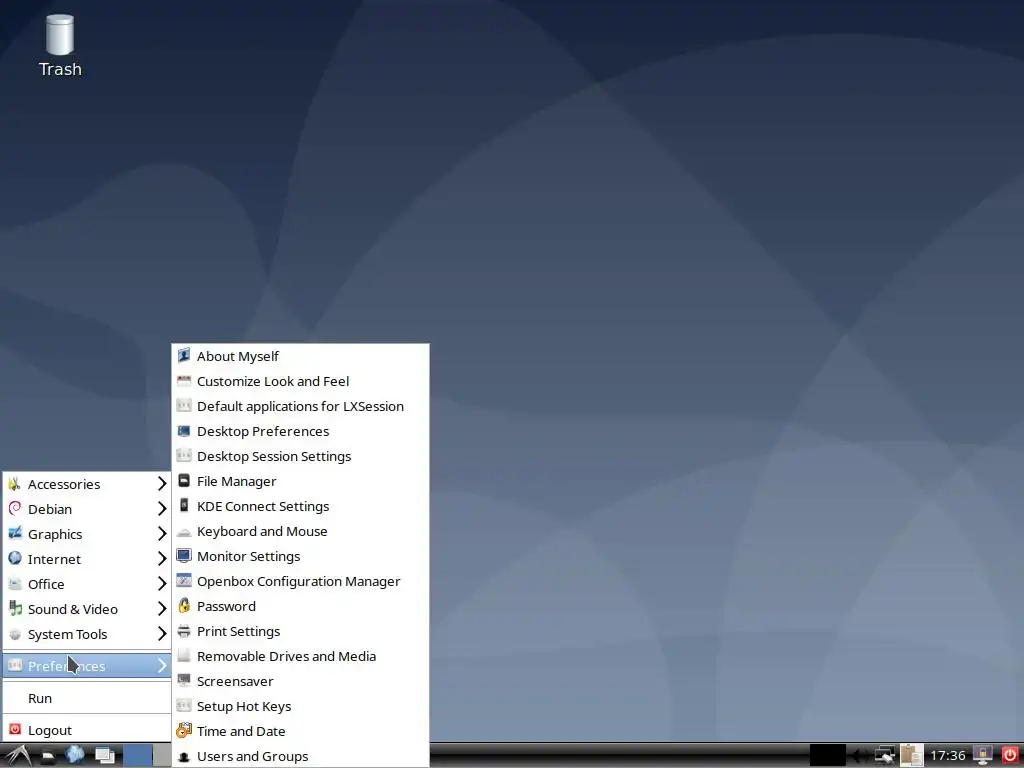Image resolution: width=1024 pixels, height=768 pixels.
Task: Click the Screensaver icon
Action: coord(184,680)
